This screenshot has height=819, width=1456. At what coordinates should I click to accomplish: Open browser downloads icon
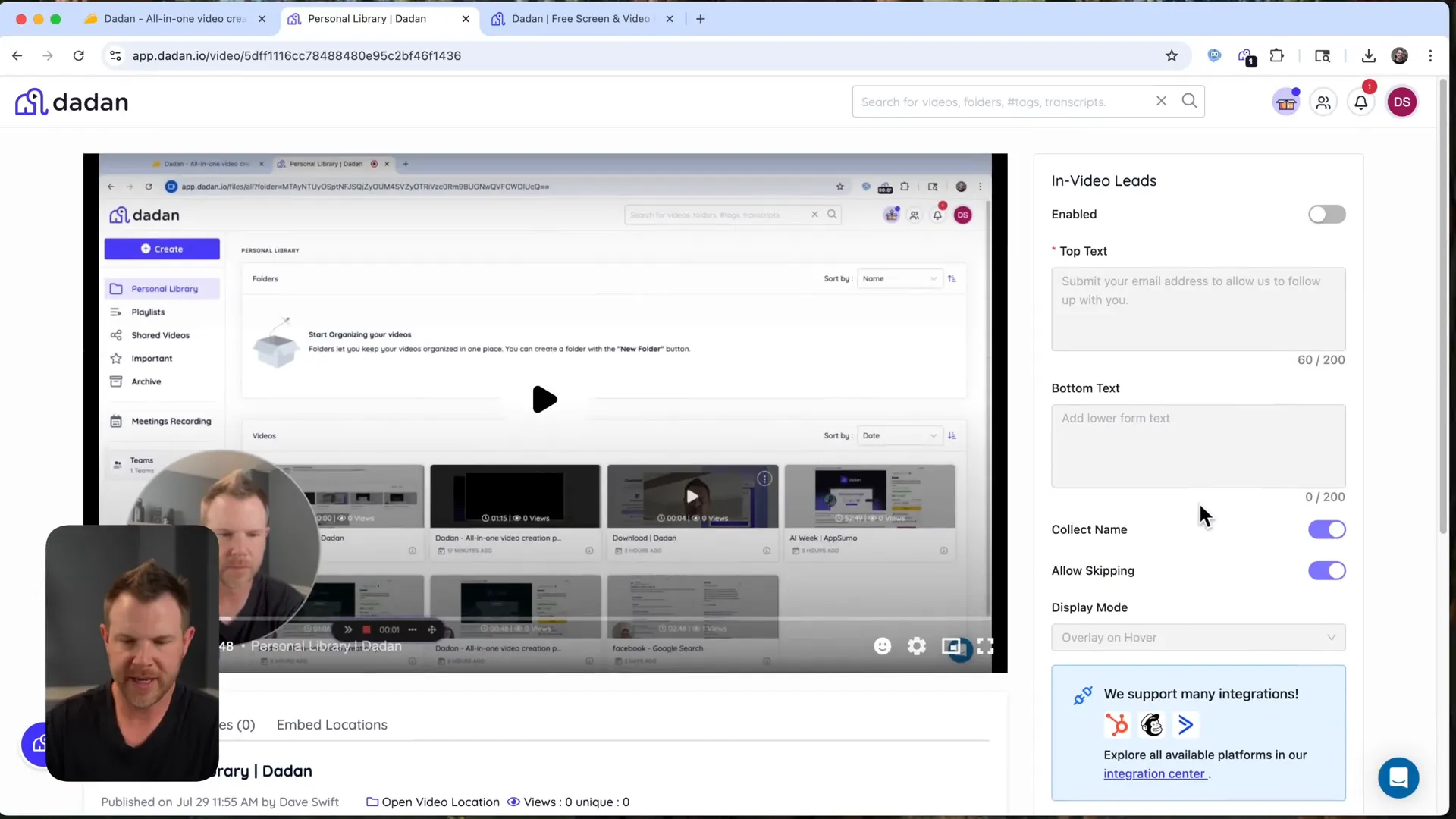click(x=1368, y=55)
